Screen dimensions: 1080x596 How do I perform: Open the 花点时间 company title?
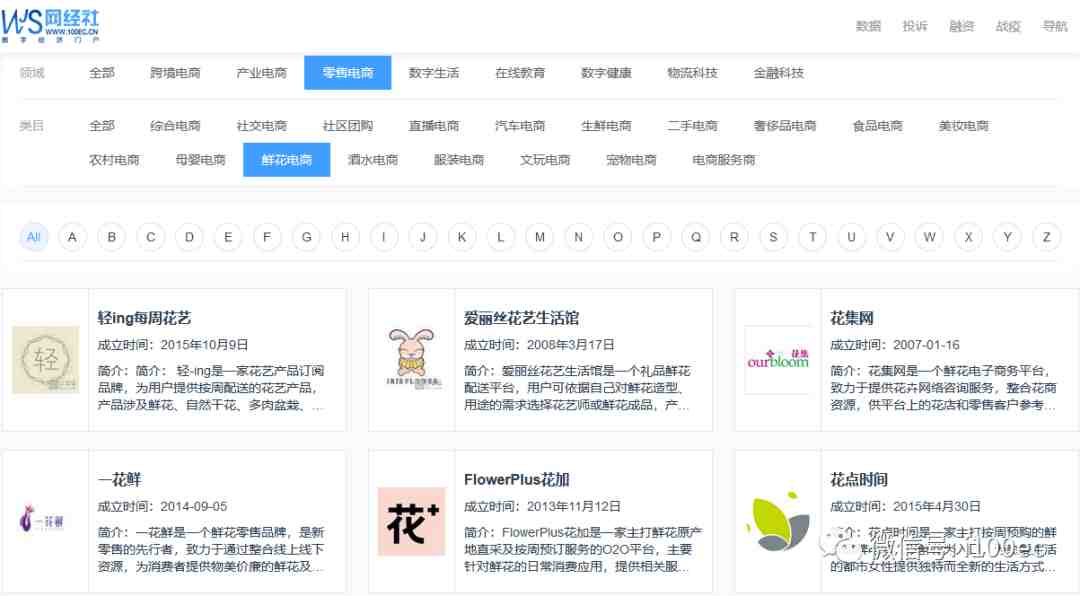859,480
